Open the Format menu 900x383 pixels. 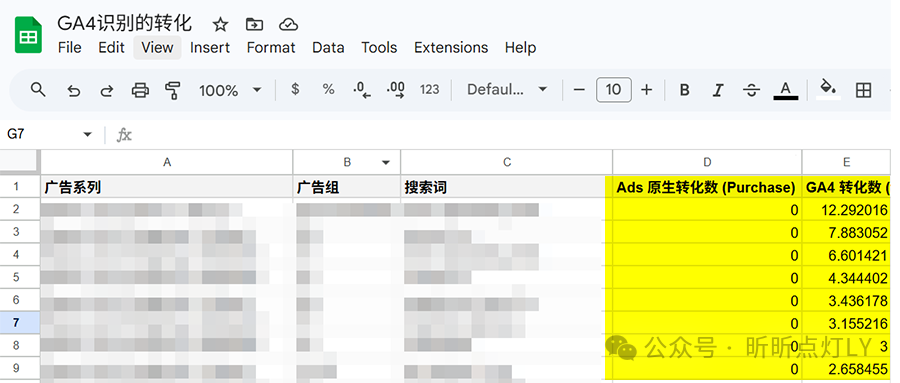coord(271,47)
